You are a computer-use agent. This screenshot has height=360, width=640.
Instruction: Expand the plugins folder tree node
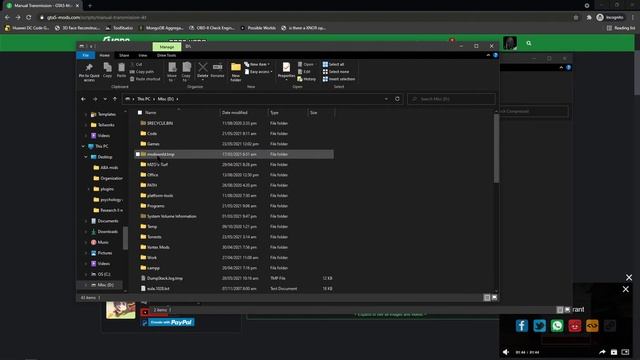[89, 189]
